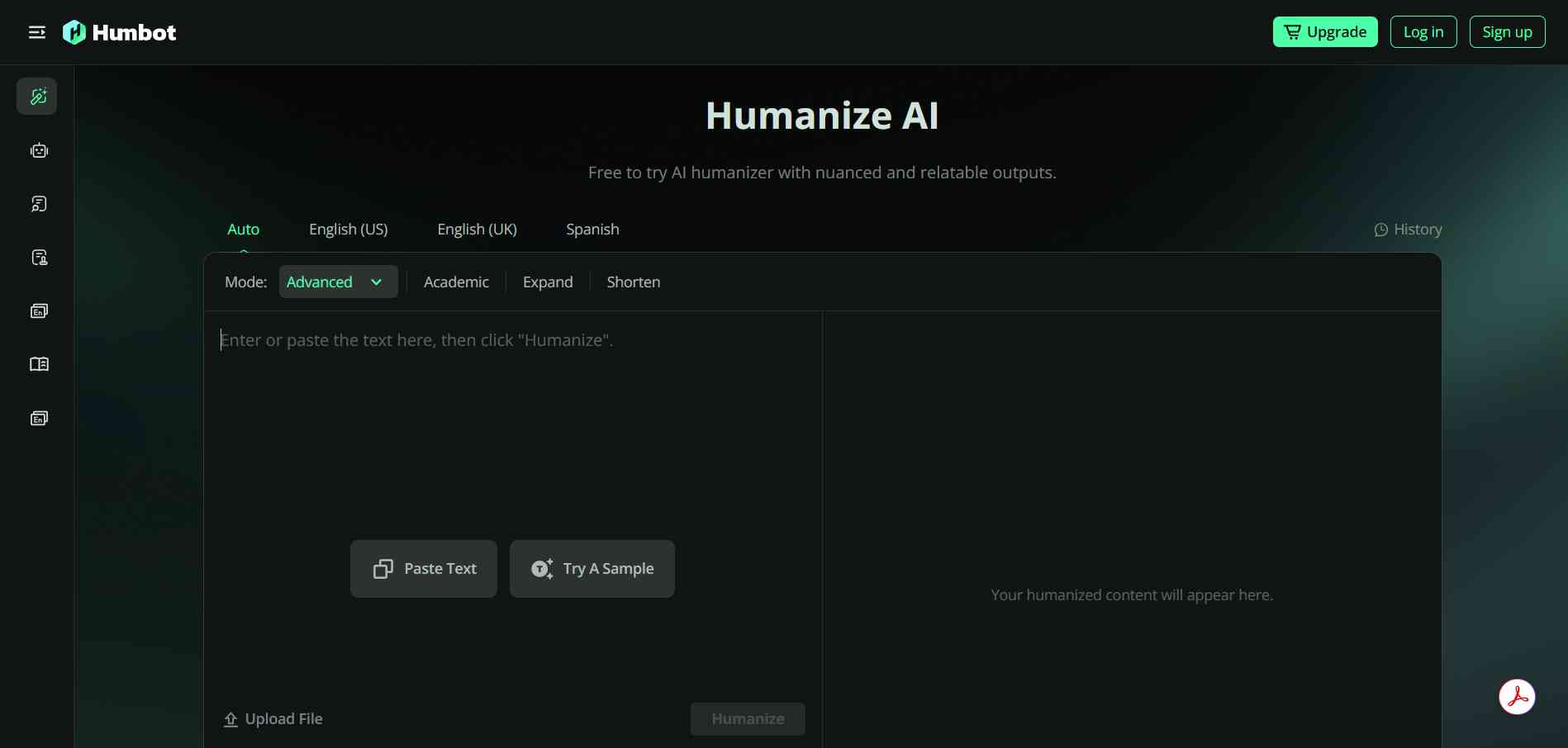Screen dimensions: 1568x748
Task: Click the Try A Sample sparkle button
Action: (x=592, y=569)
